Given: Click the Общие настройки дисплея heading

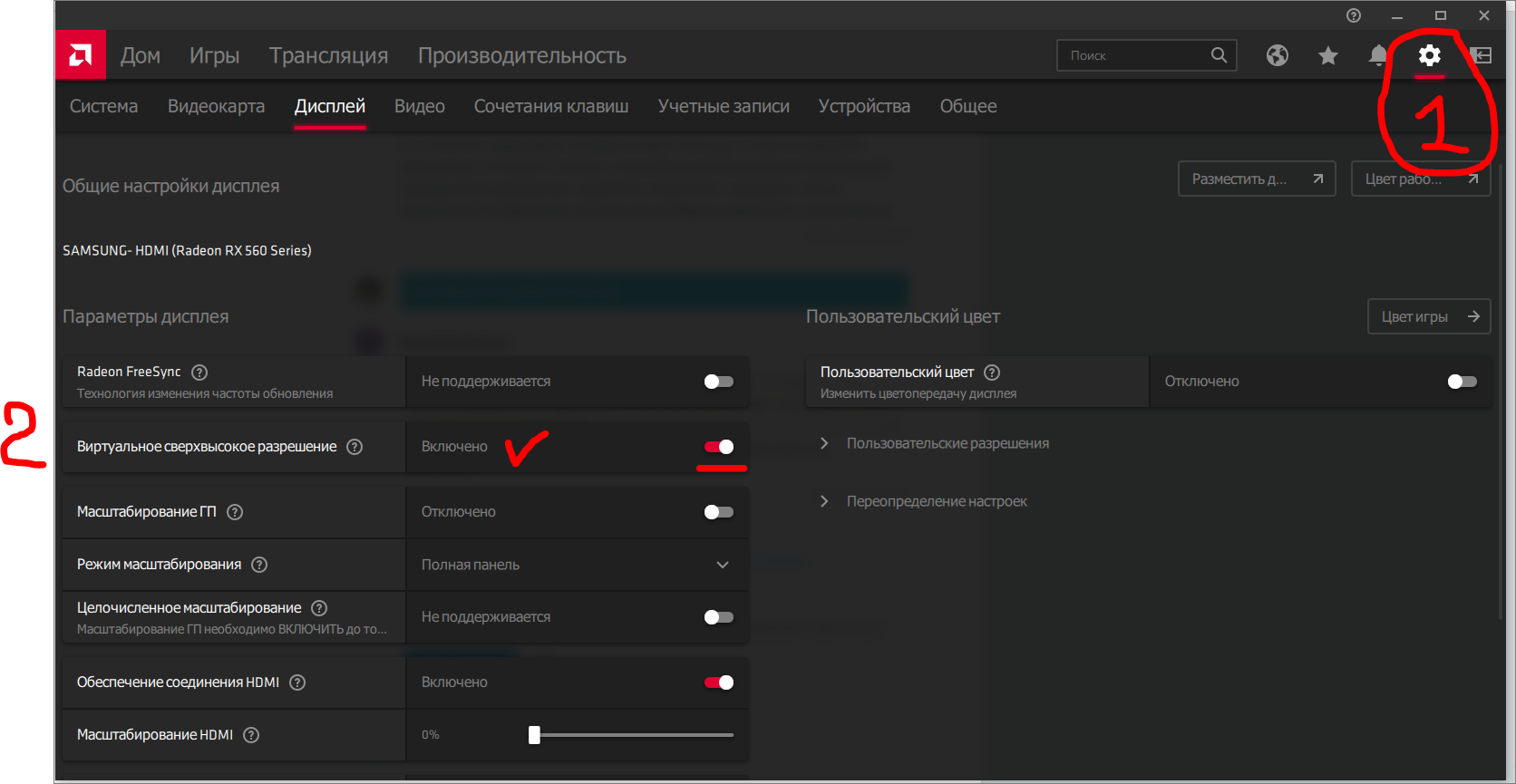Looking at the screenshot, I should (171, 186).
